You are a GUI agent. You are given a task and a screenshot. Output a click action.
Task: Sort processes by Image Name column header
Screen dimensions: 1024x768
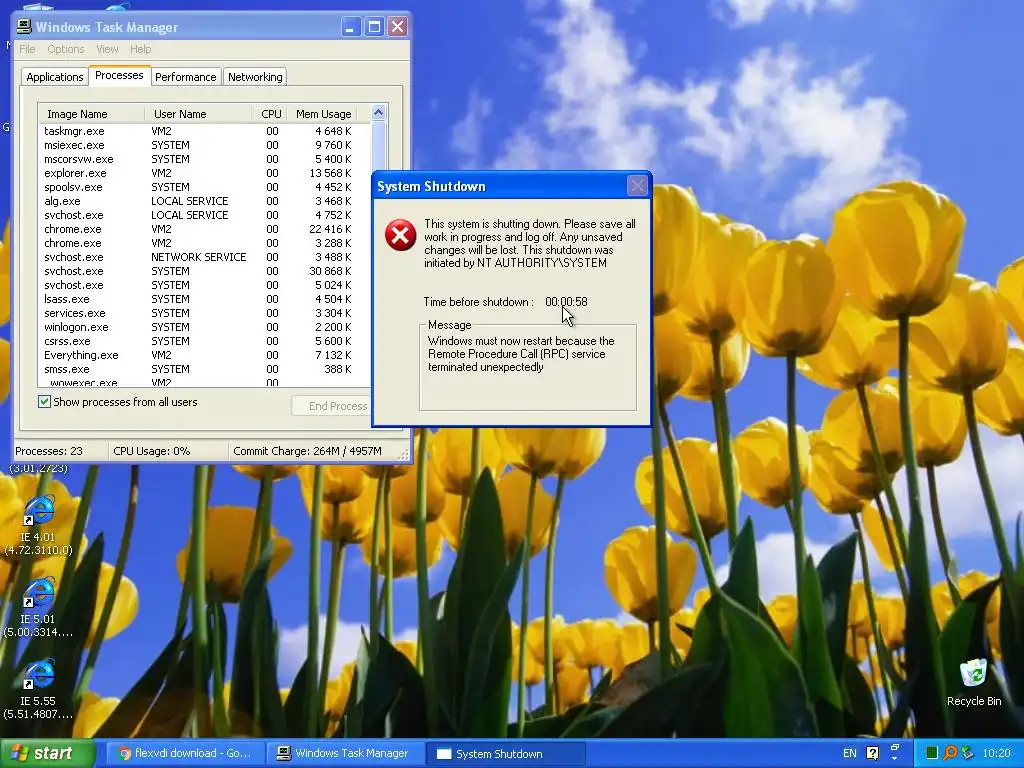click(x=91, y=114)
